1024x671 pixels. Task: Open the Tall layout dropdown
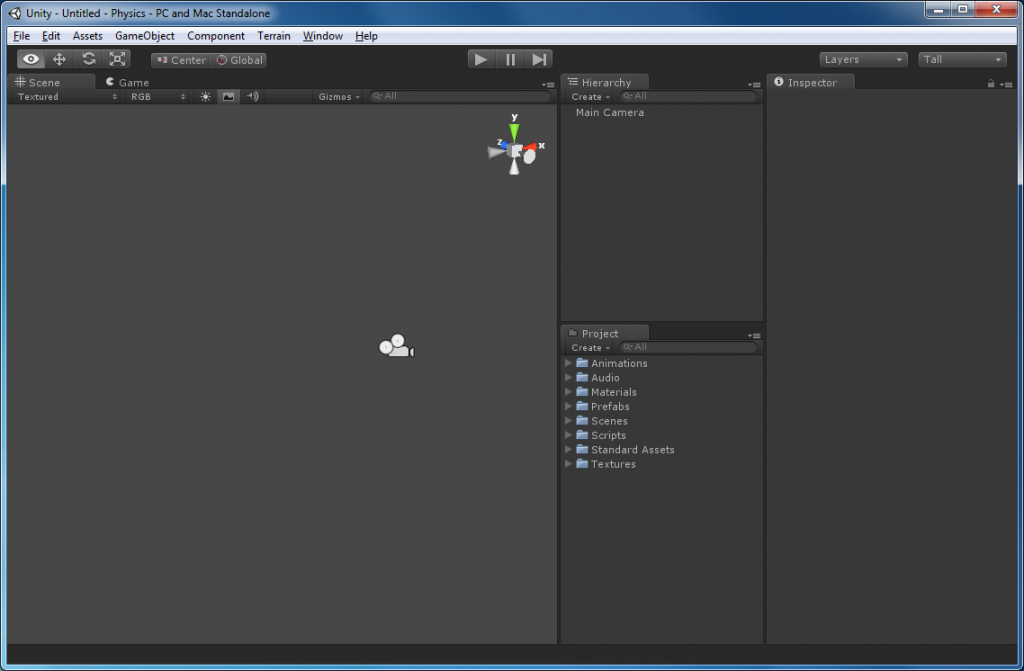pyautogui.click(x=962, y=59)
